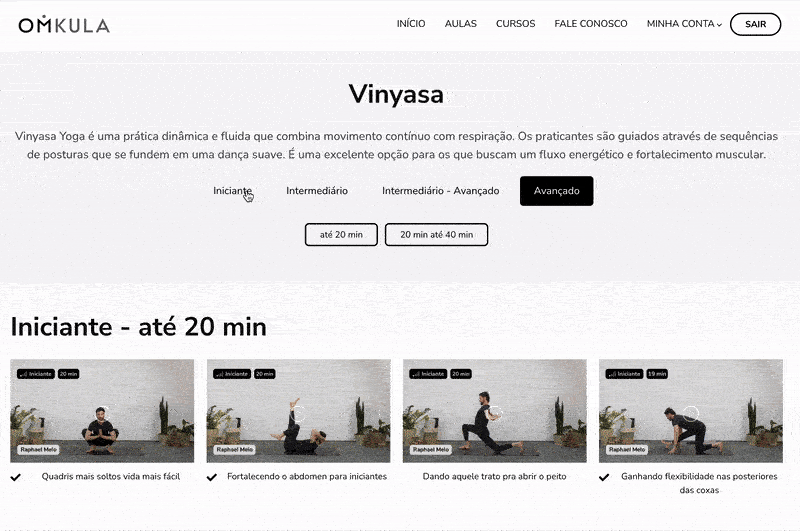Play Dando aquele trato pra abrir o peito video

pyautogui.click(x=494, y=411)
